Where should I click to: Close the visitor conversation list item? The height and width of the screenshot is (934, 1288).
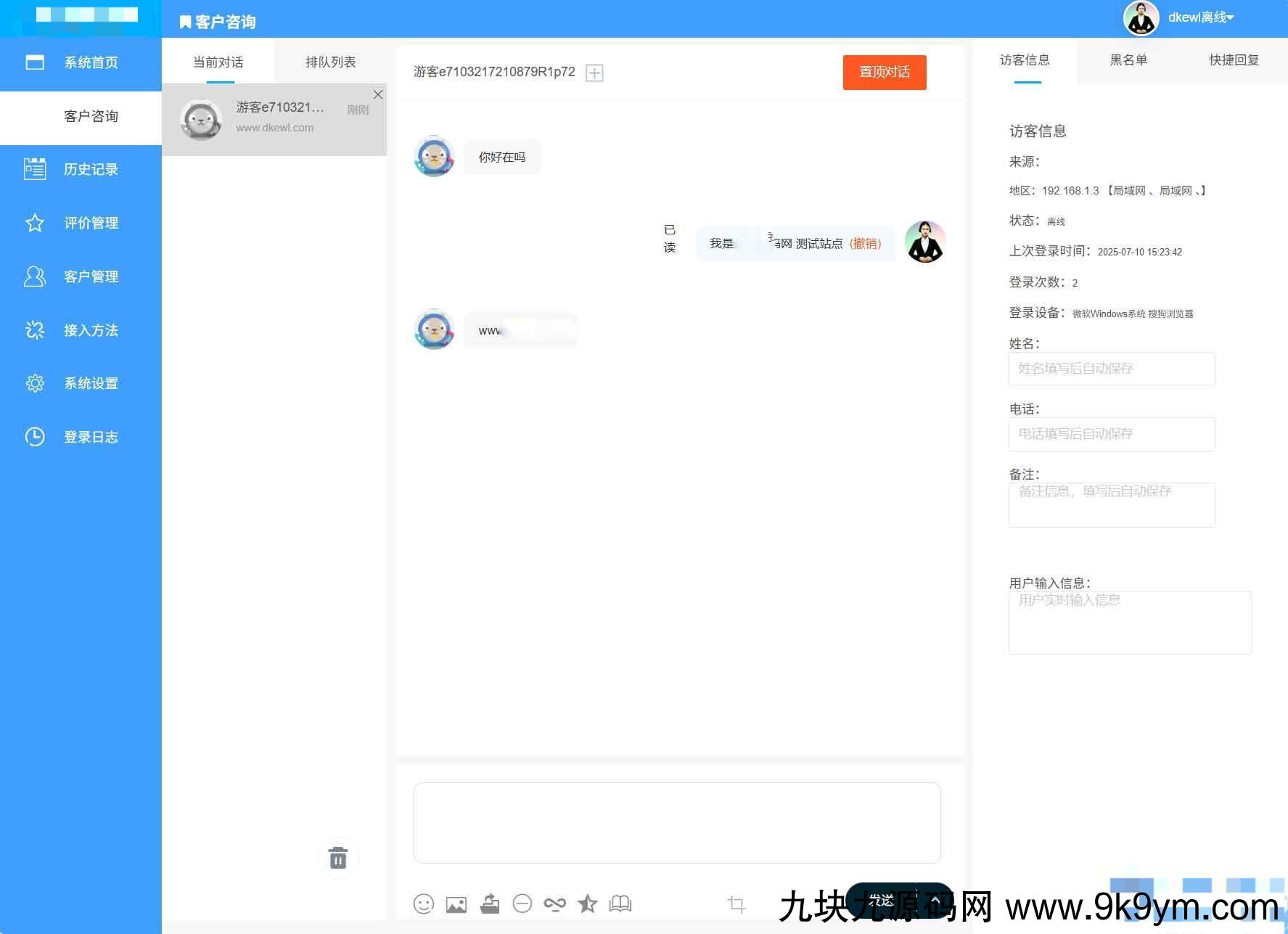378,94
